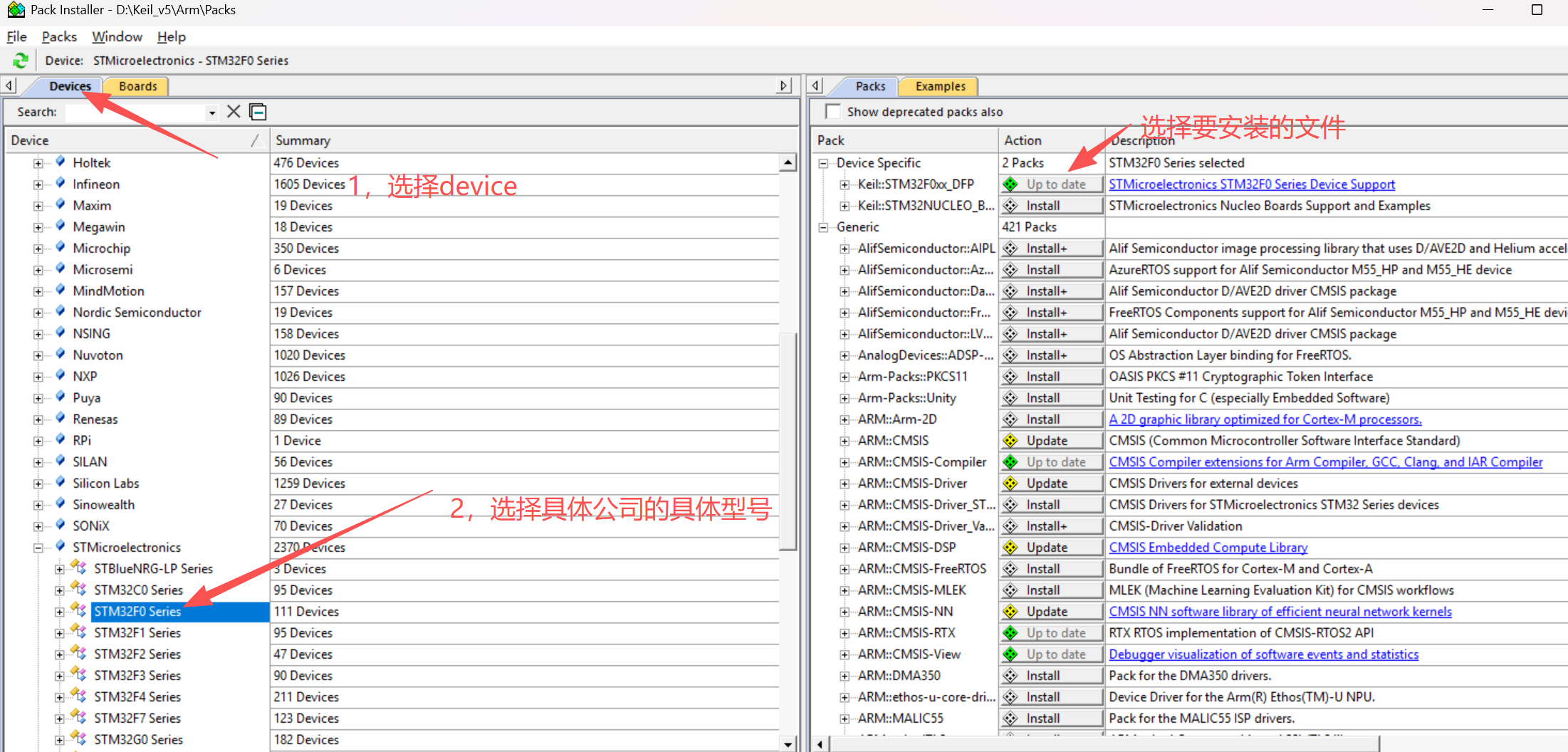Enable Show deprecated packs also checkbox

(832, 112)
